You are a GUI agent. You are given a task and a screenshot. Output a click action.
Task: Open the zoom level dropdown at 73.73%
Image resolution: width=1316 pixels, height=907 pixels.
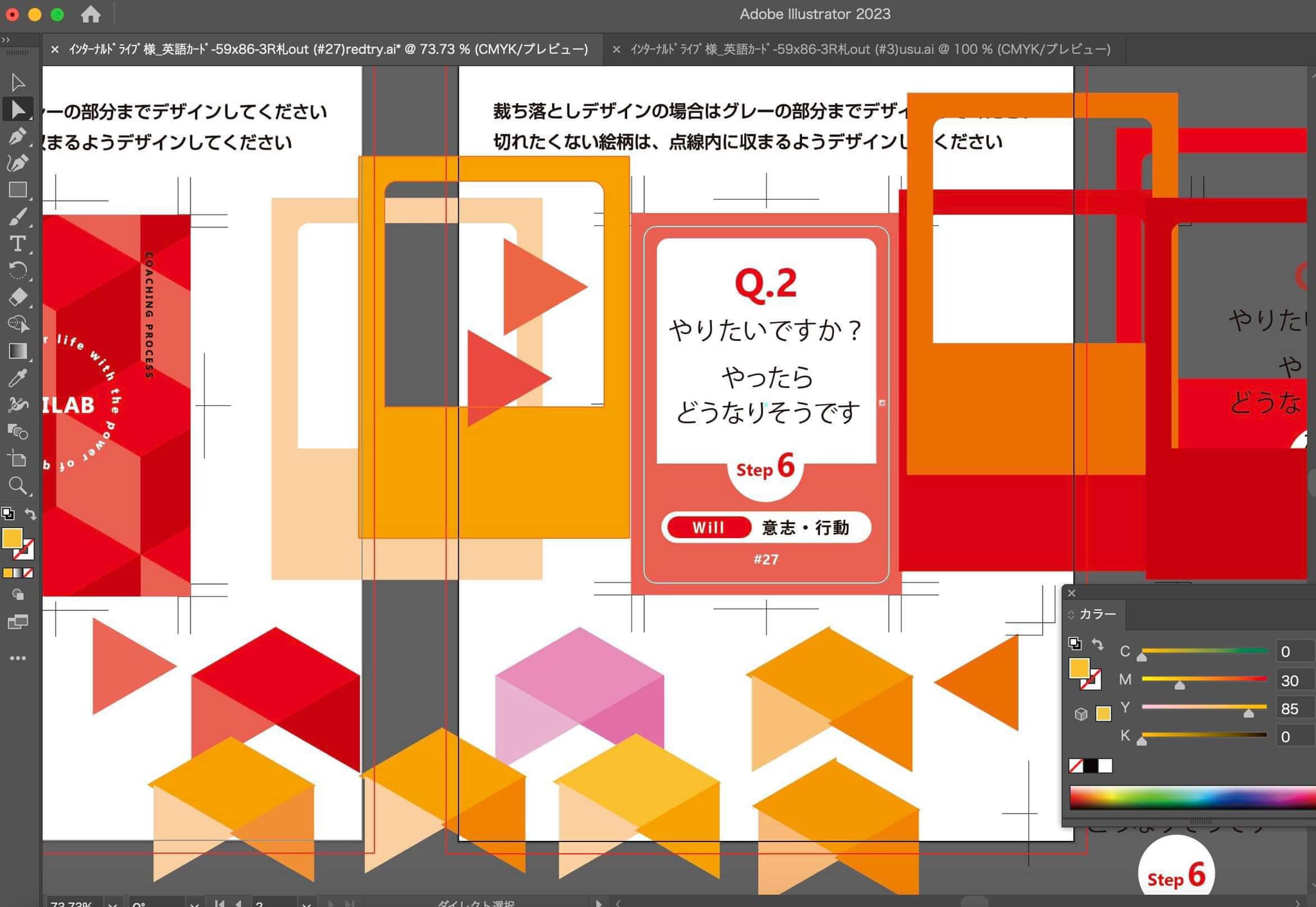112,903
